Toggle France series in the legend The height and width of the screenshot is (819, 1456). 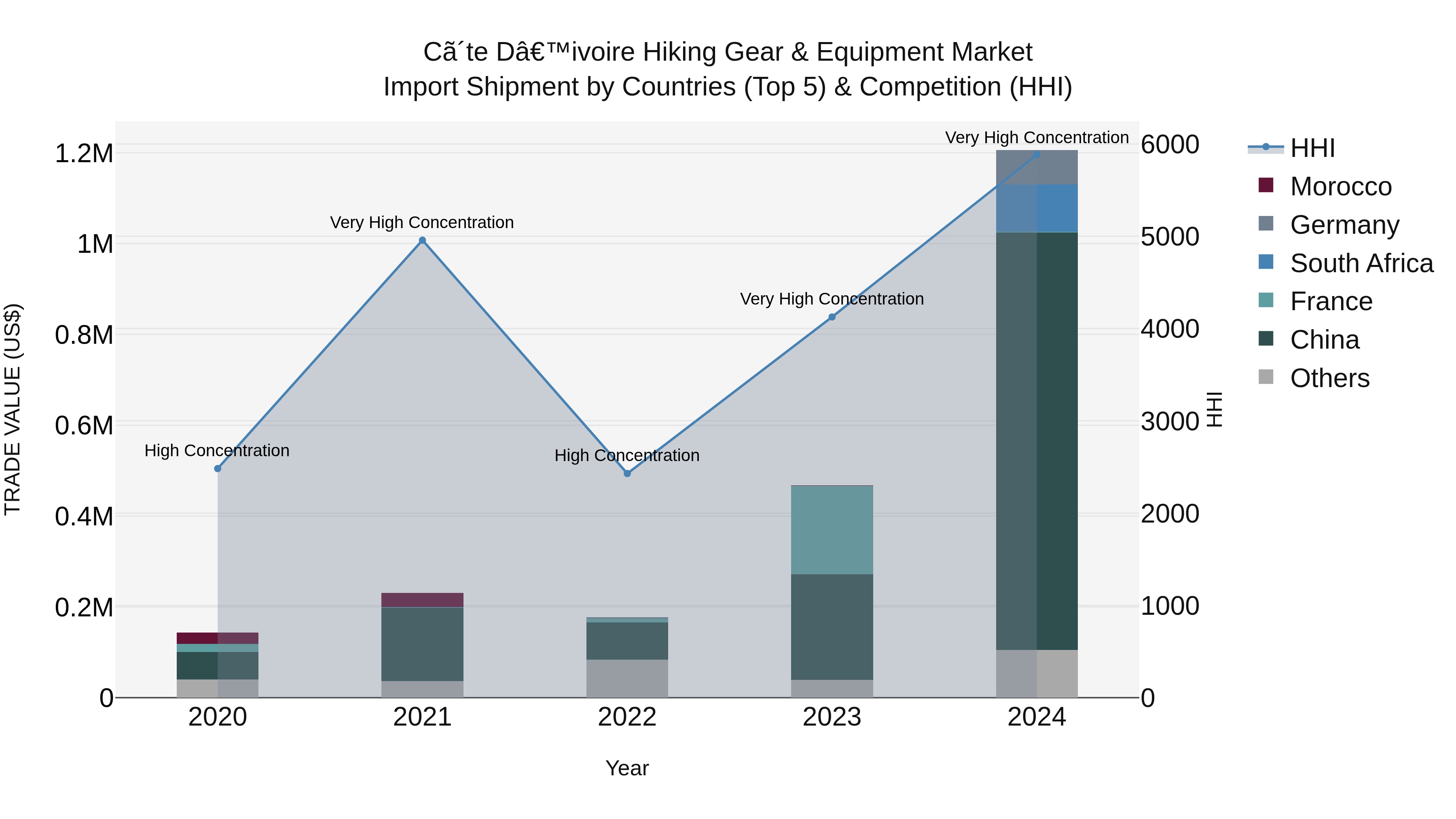tap(1315, 301)
